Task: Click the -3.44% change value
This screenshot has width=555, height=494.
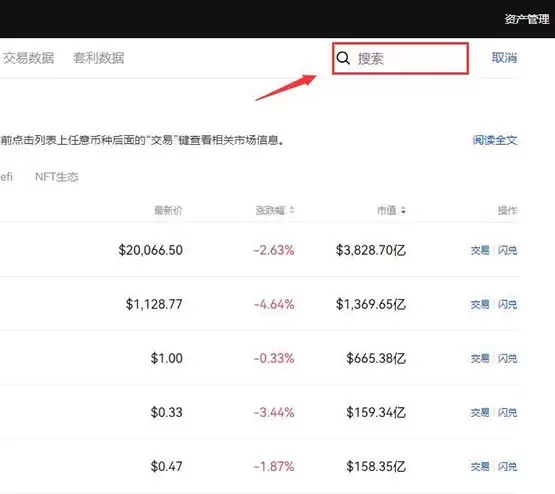Action: click(x=274, y=413)
